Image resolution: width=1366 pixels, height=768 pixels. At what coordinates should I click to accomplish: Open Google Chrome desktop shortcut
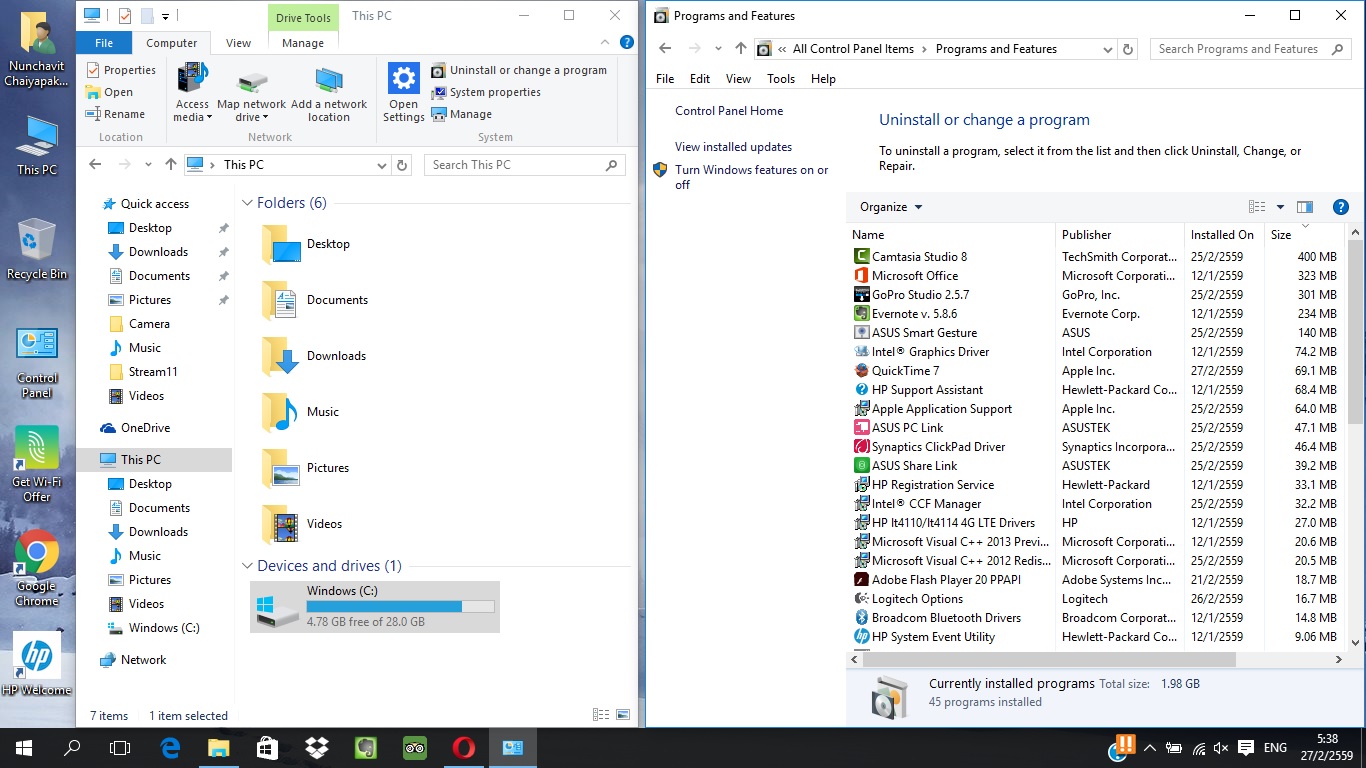[x=37, y=553]
